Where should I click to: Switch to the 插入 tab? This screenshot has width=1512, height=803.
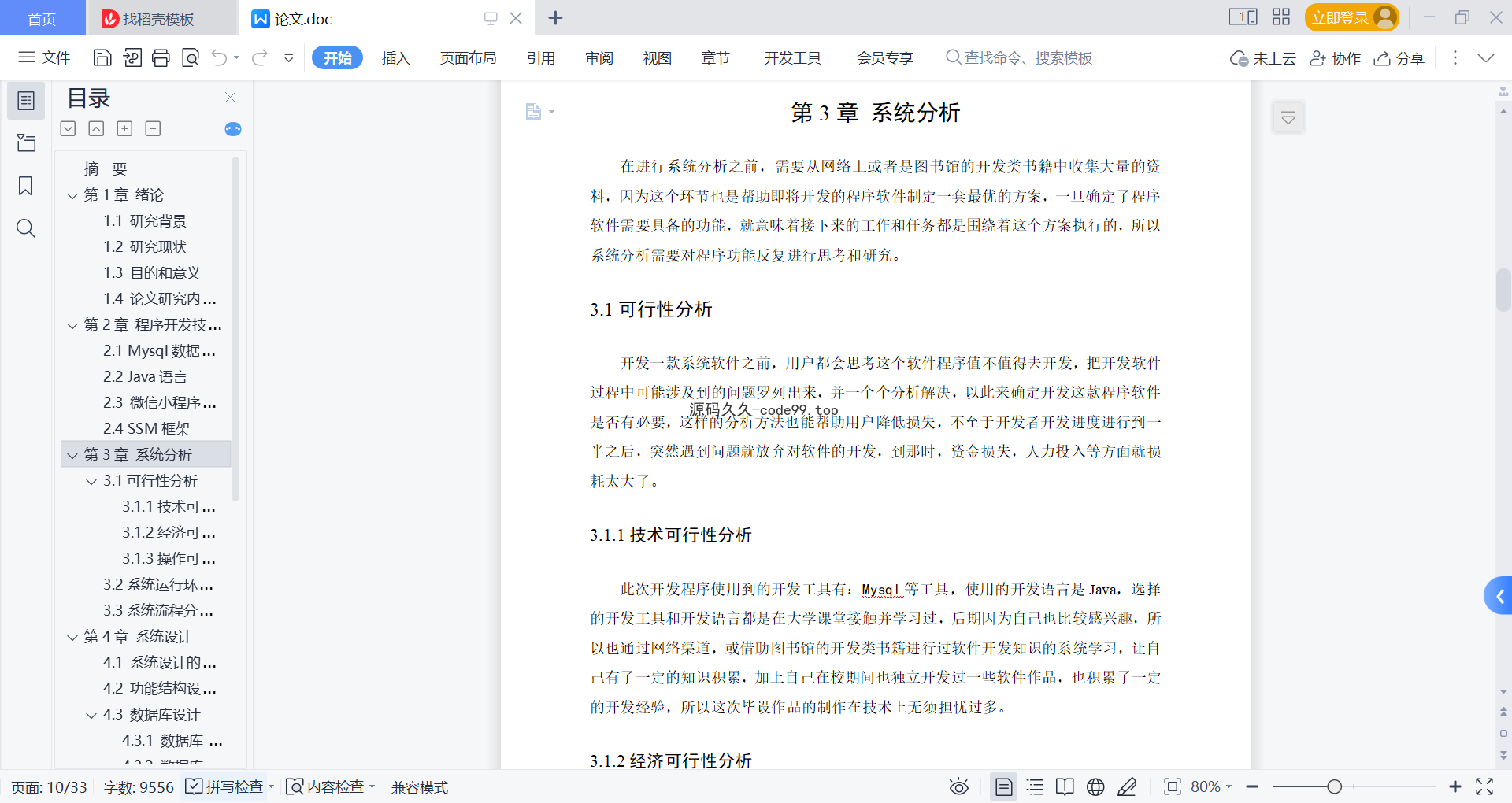(395, 57)
